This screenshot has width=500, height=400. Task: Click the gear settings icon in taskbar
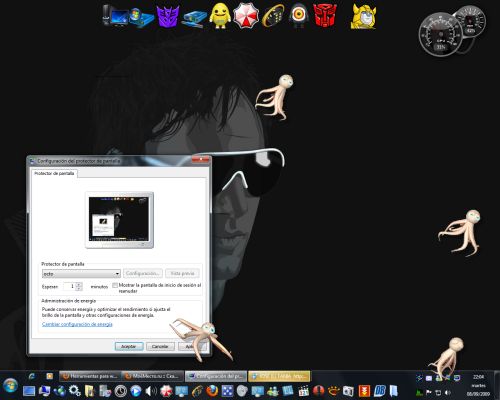click(75, 390)
